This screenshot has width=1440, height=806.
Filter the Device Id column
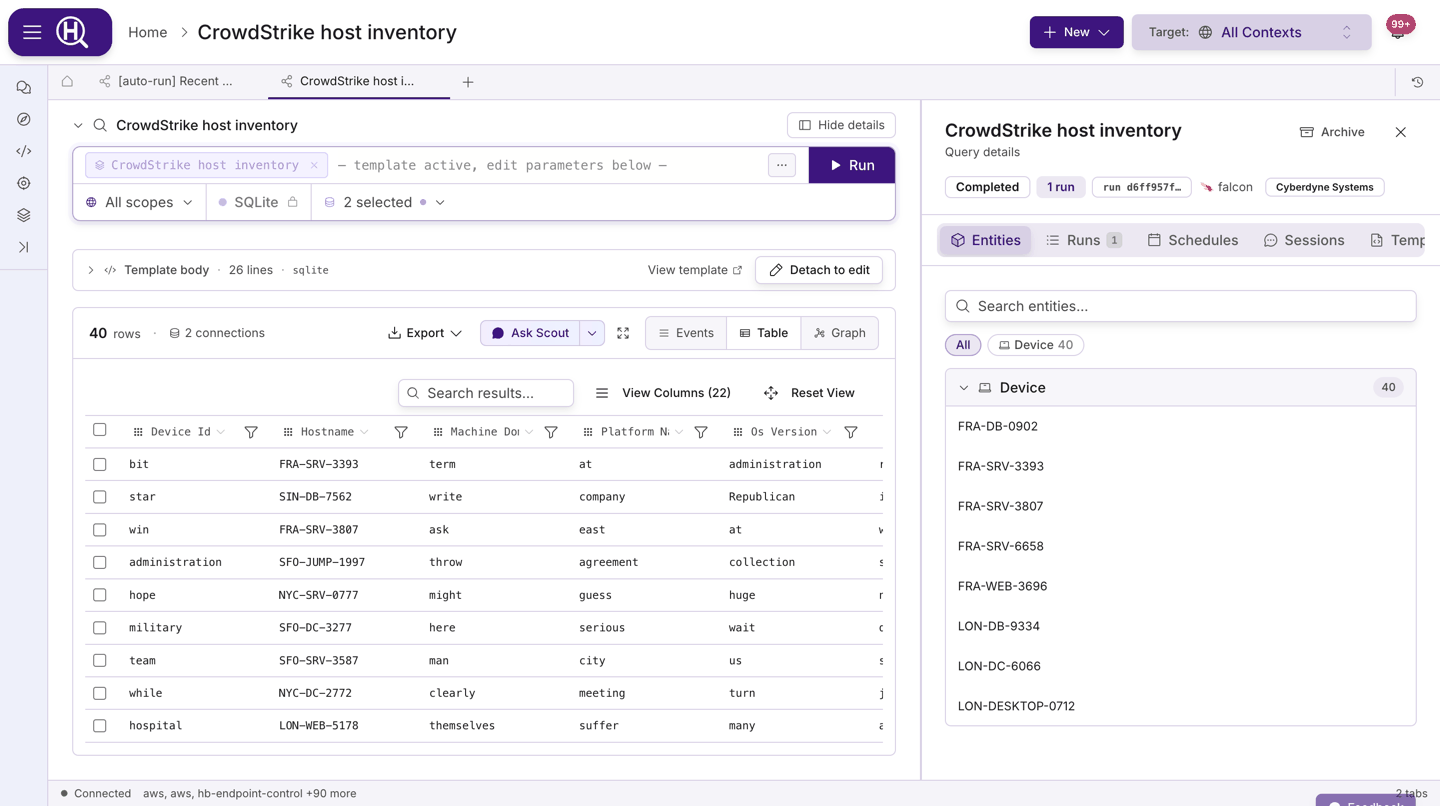tap(251, 432)
